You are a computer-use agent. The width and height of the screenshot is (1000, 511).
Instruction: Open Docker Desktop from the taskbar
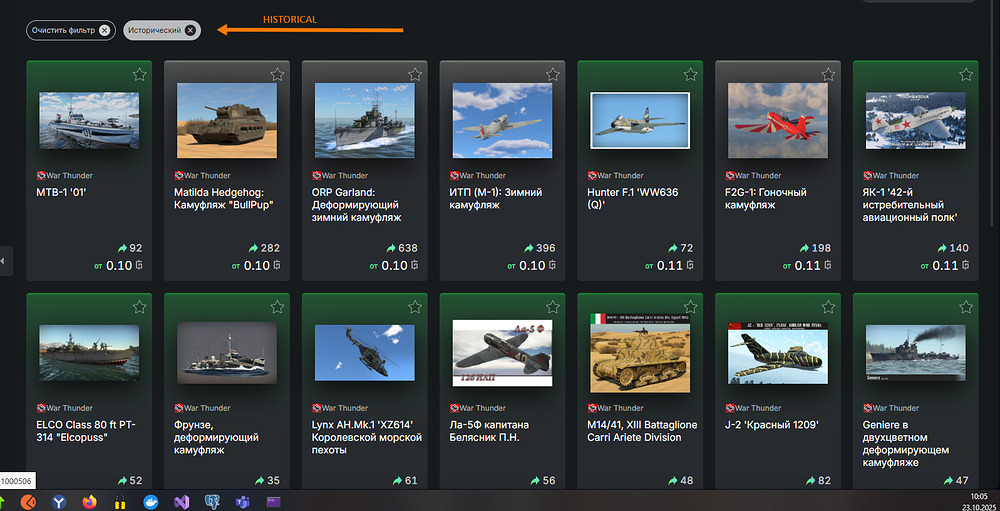click(151, 501)
